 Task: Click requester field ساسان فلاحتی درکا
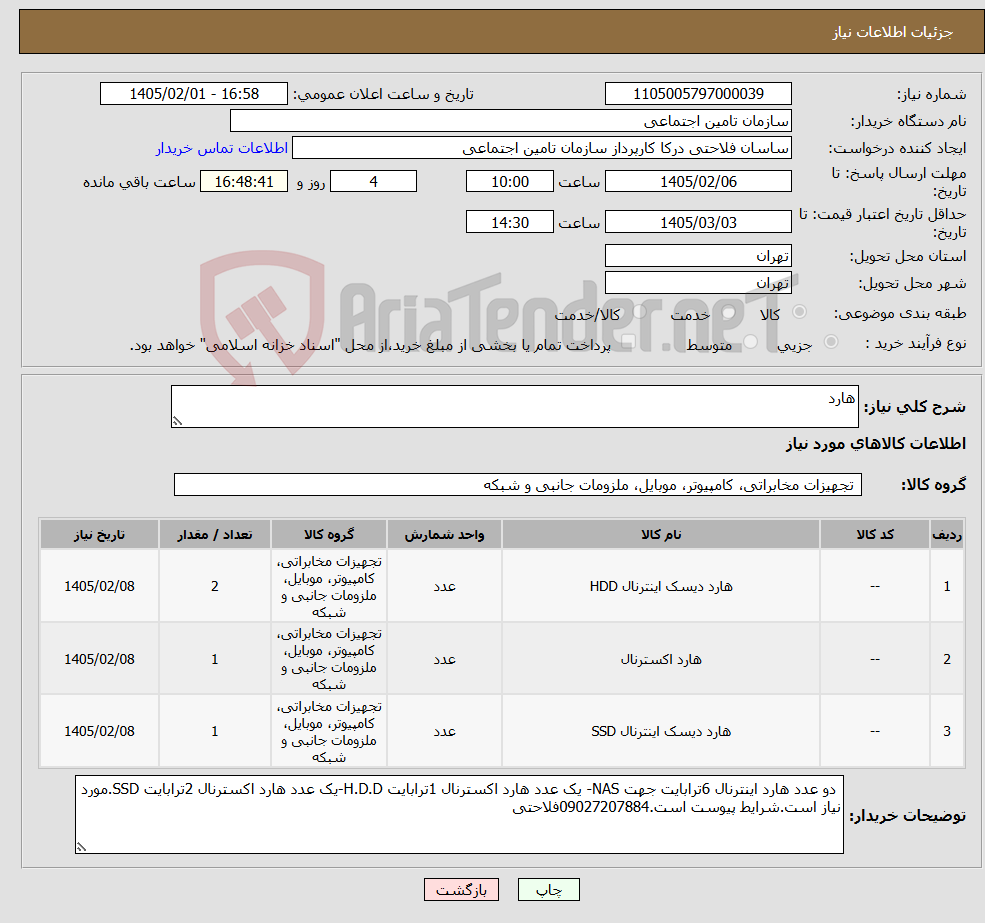tap(541, 148)
